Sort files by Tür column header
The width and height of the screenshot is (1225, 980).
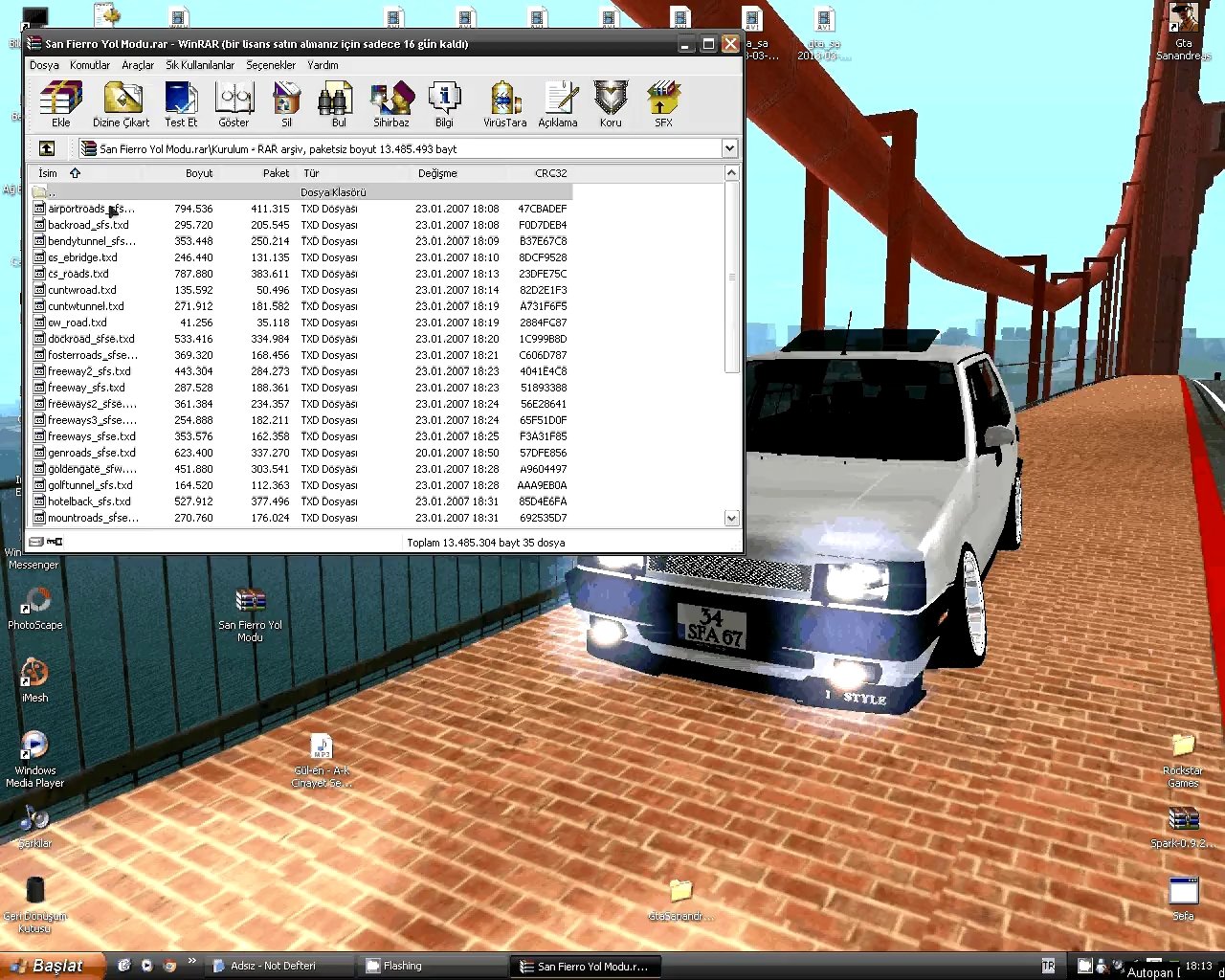(353, 173)
